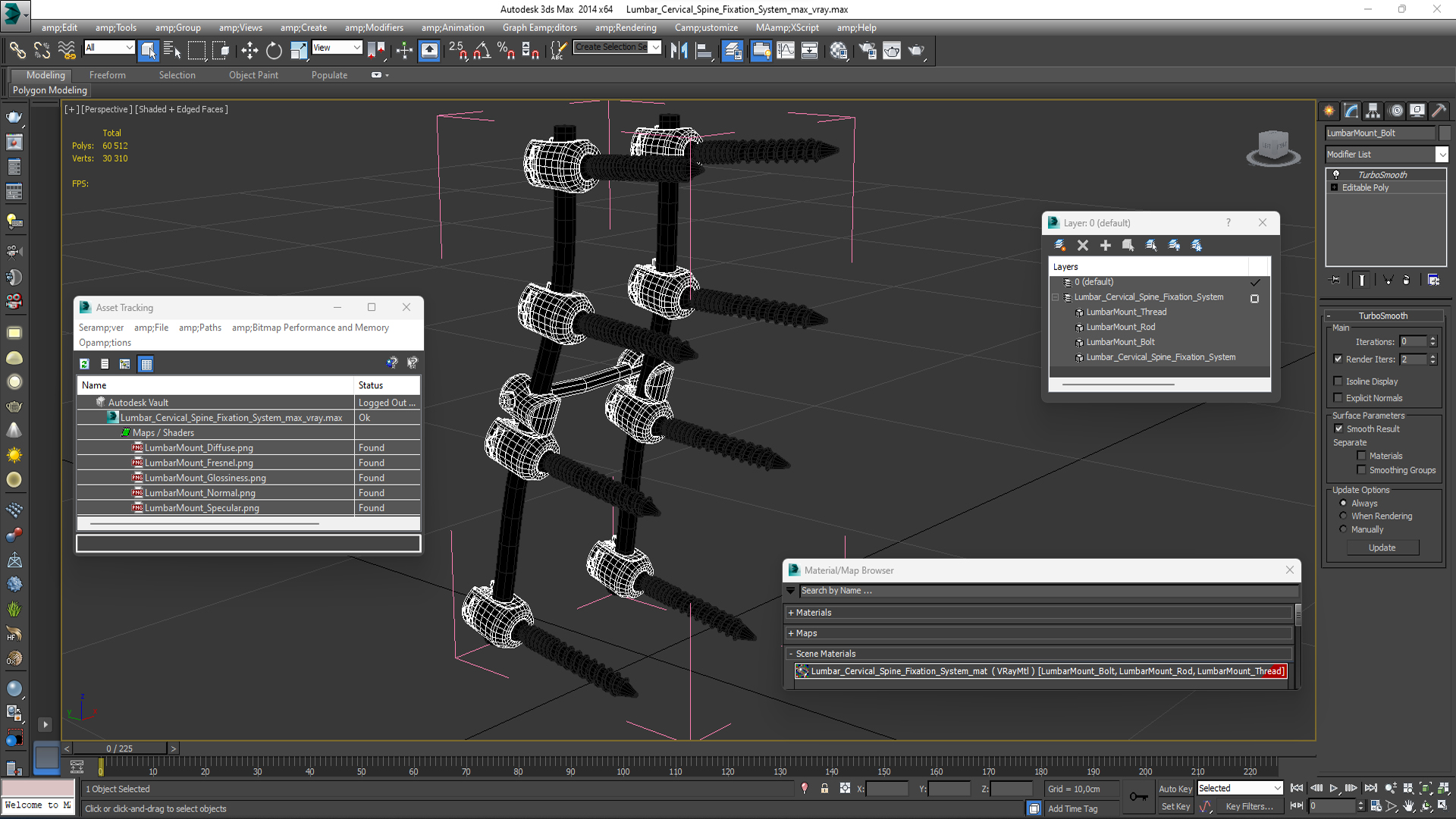Open the Curve Editor icon
This screenshot has height=819, width=1456.
tap(786, 51)
